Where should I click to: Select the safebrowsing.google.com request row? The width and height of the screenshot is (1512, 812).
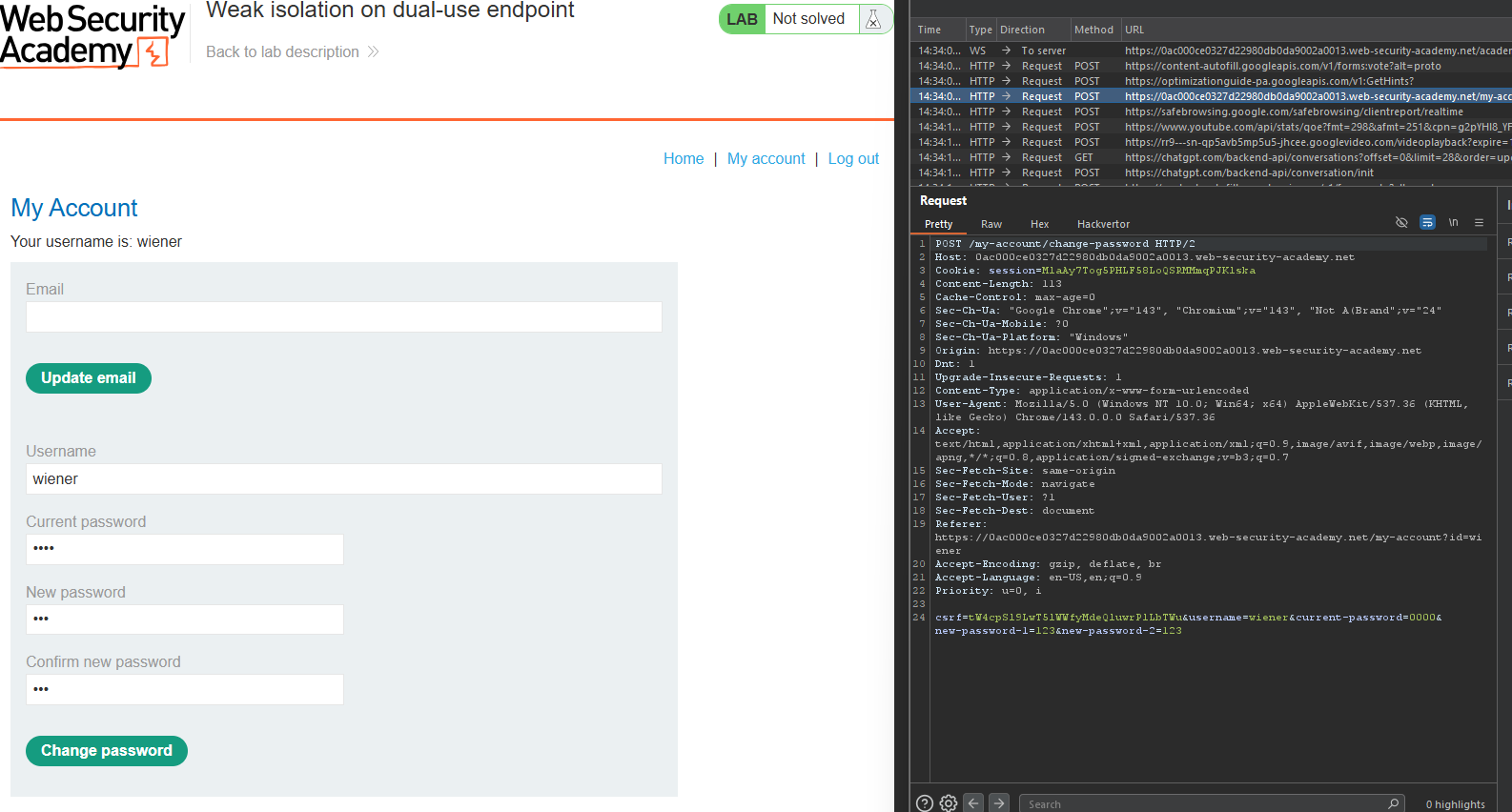[1212, 112]
